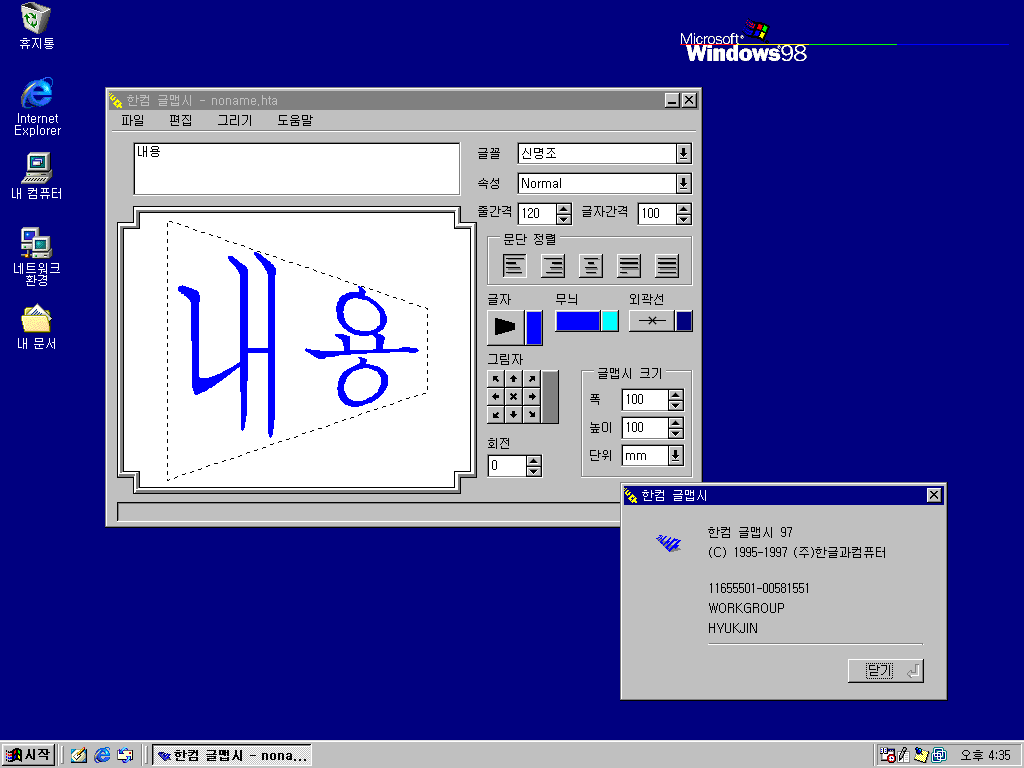This screenshot has width=1024, height=768.
Task: Pick the cyan 무늬 background color swatch
Action: click(609, 321)
